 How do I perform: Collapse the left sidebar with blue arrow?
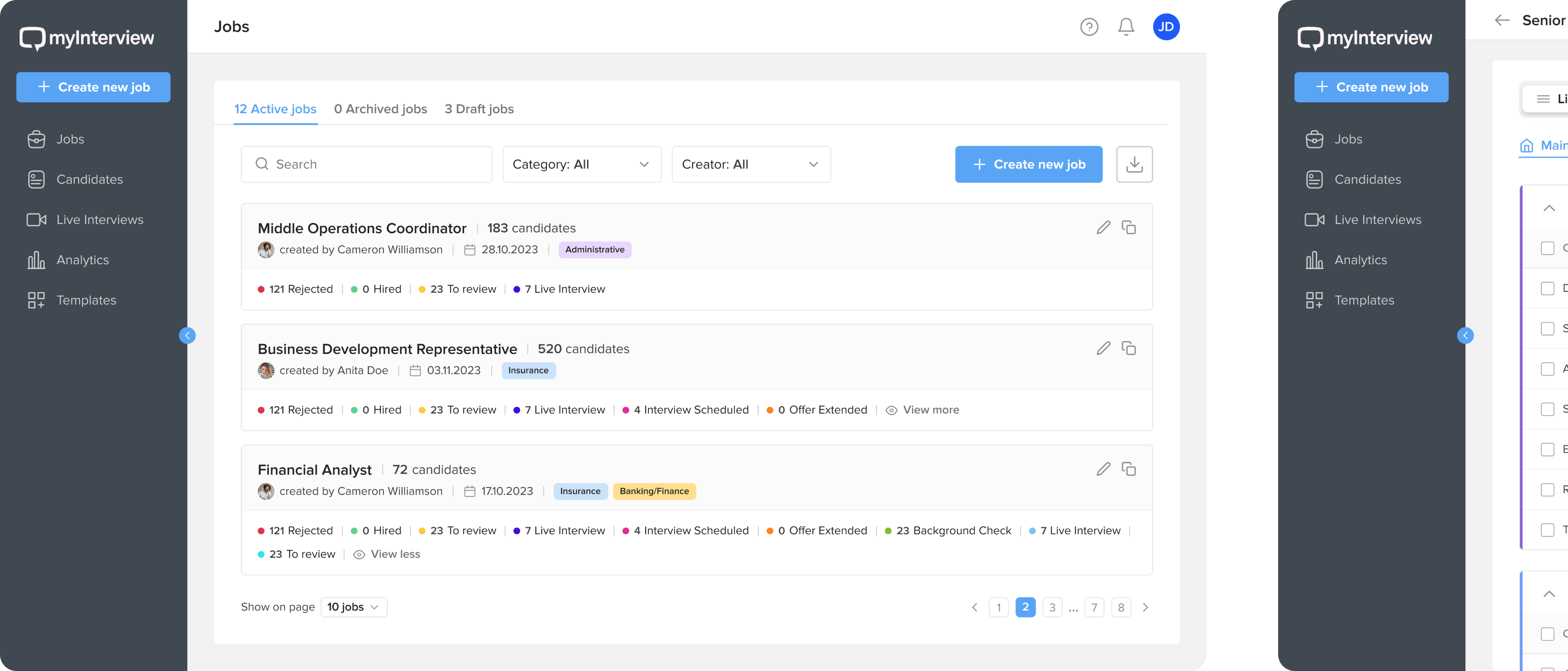[187, 335]
